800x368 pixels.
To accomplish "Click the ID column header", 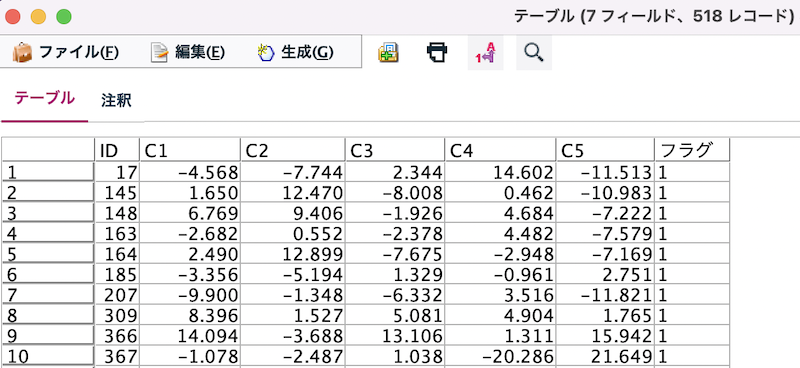I will (x=117, y=150).
